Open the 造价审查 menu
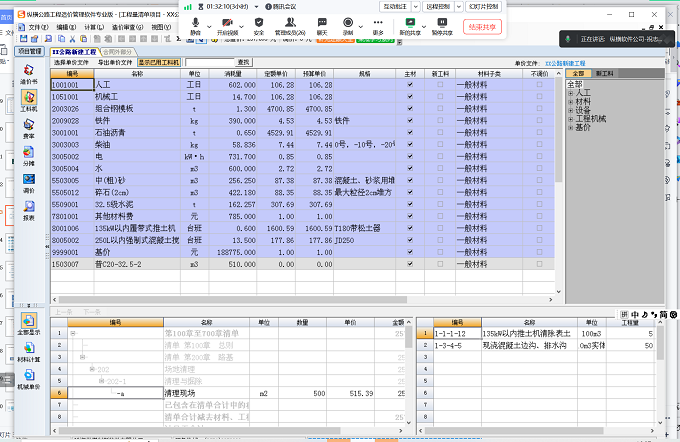680x442 pixels. click(x=128, y=27)
